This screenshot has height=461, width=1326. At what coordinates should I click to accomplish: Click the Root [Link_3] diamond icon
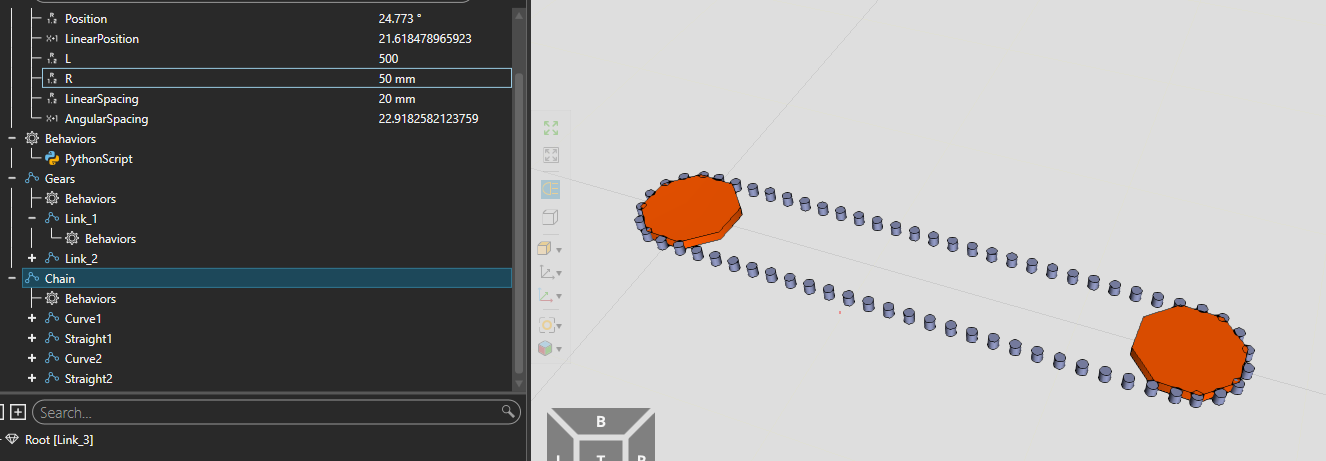[11, 439]
